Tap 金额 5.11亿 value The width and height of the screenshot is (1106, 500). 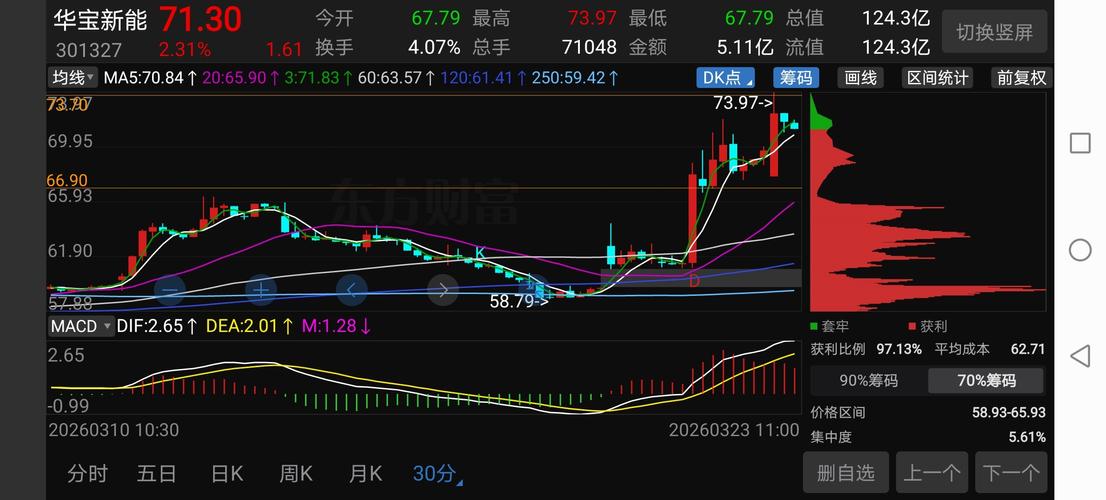pos(745,48)
